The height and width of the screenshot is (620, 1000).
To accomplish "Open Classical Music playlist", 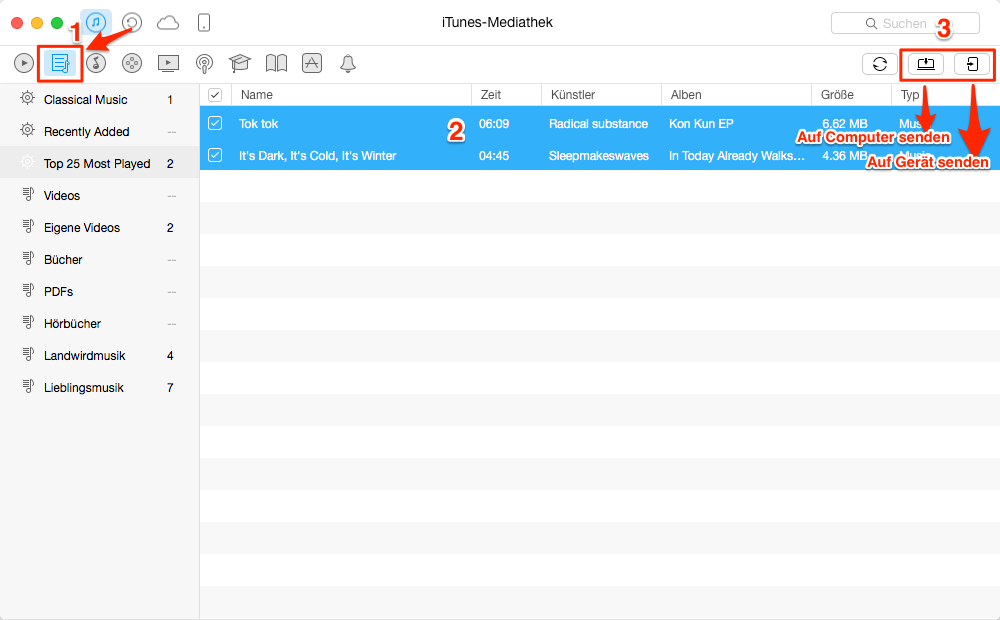I will tap(99, 100).
